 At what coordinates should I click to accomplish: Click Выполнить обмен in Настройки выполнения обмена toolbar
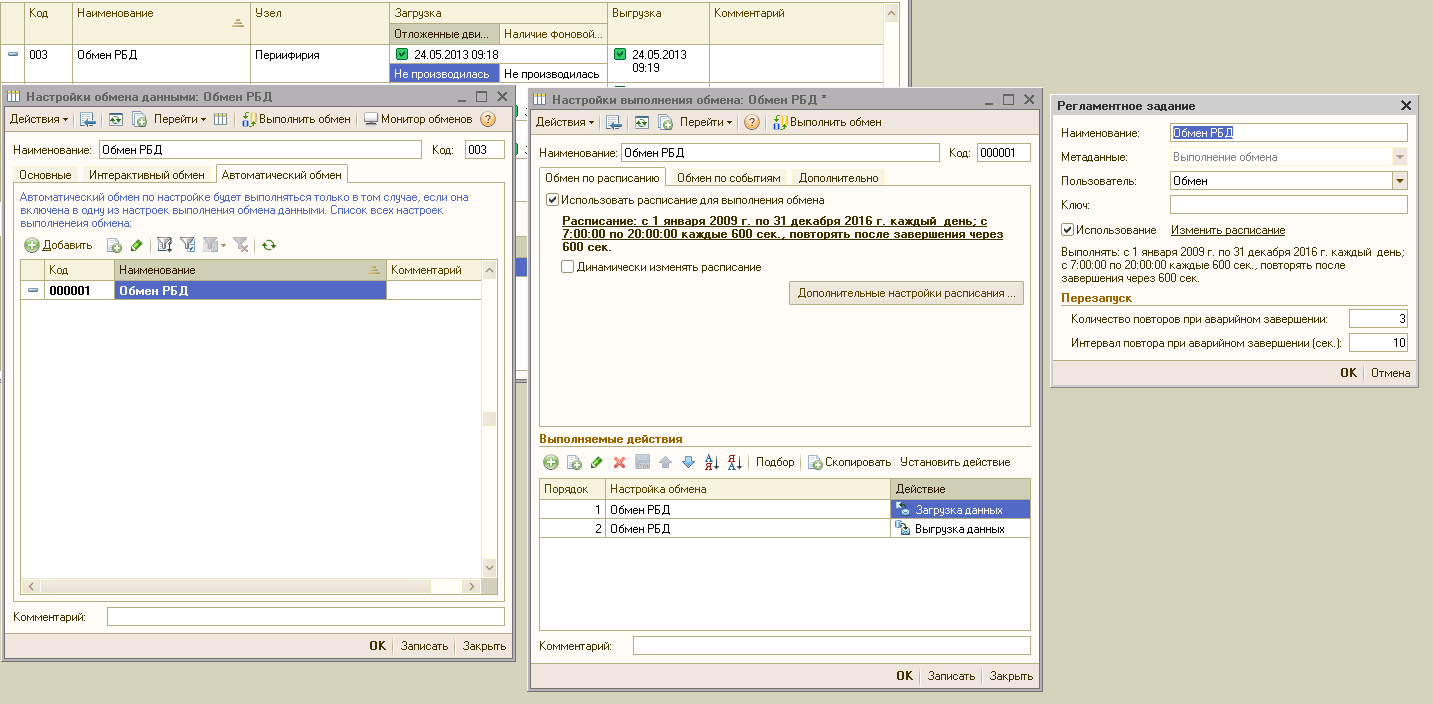click(828, 122)
